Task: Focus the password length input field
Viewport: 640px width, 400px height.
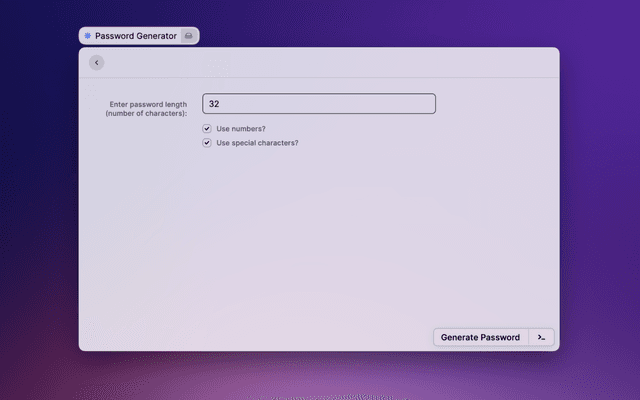Action: (x=318, y=104)
